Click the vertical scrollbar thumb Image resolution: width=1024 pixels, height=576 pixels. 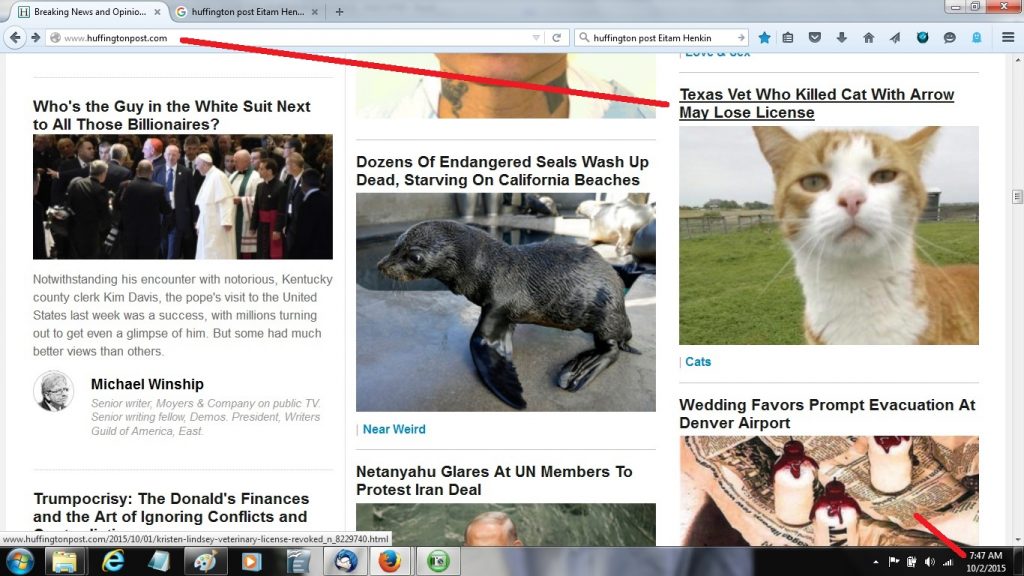(1017, 197)
